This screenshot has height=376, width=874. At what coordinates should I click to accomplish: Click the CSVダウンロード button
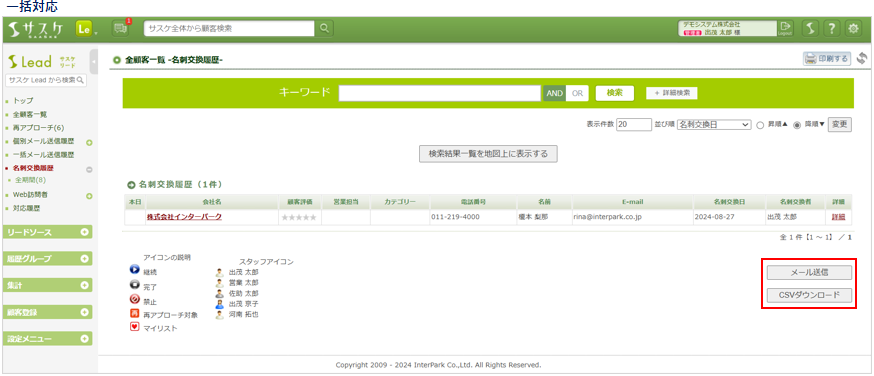(x=809, y=295)
